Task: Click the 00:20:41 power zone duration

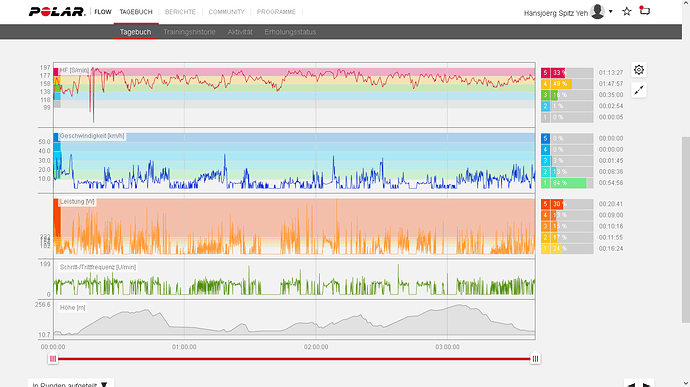Action: tap(611, 204)
